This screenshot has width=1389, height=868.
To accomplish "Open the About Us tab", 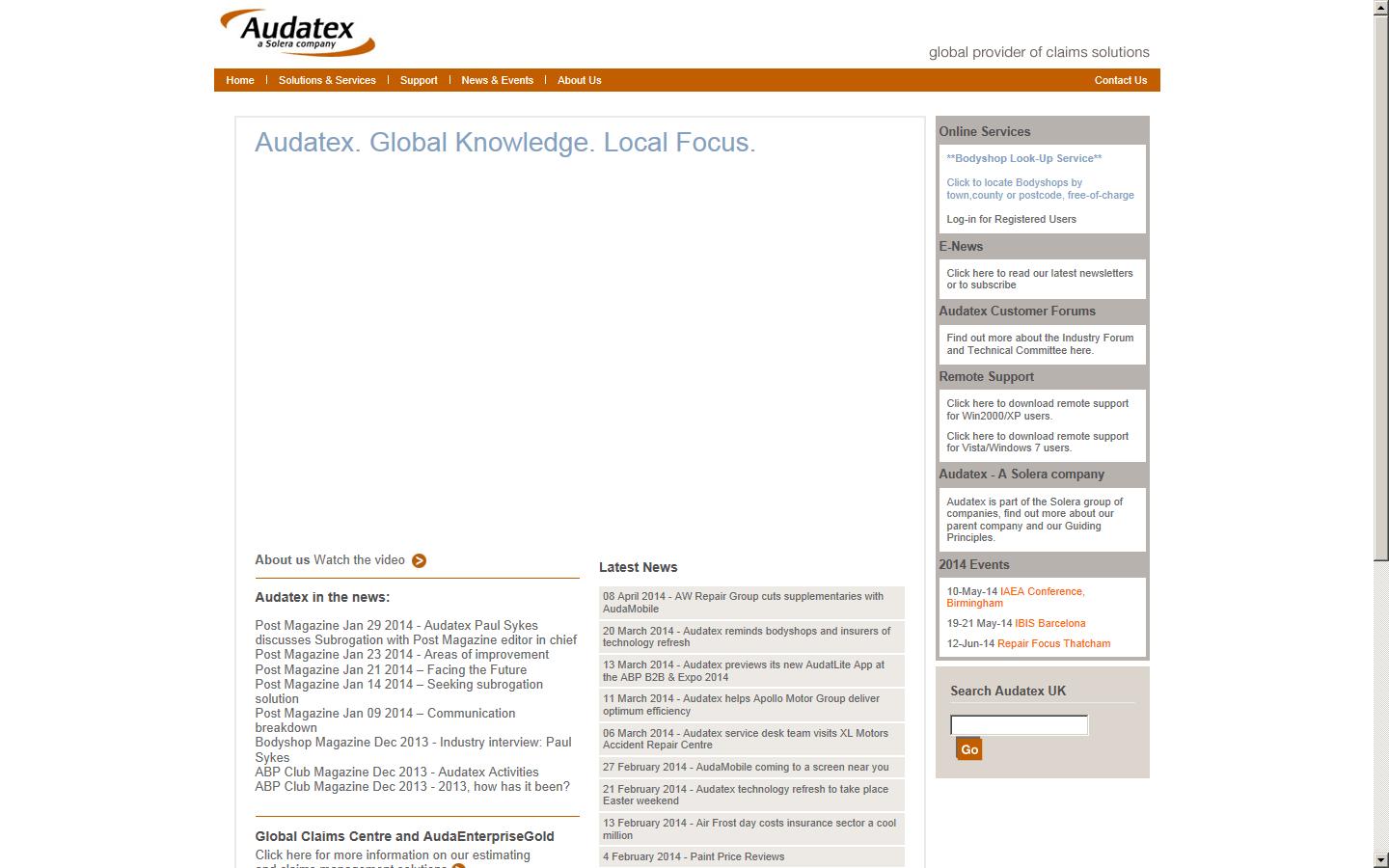I will [579, 80].
